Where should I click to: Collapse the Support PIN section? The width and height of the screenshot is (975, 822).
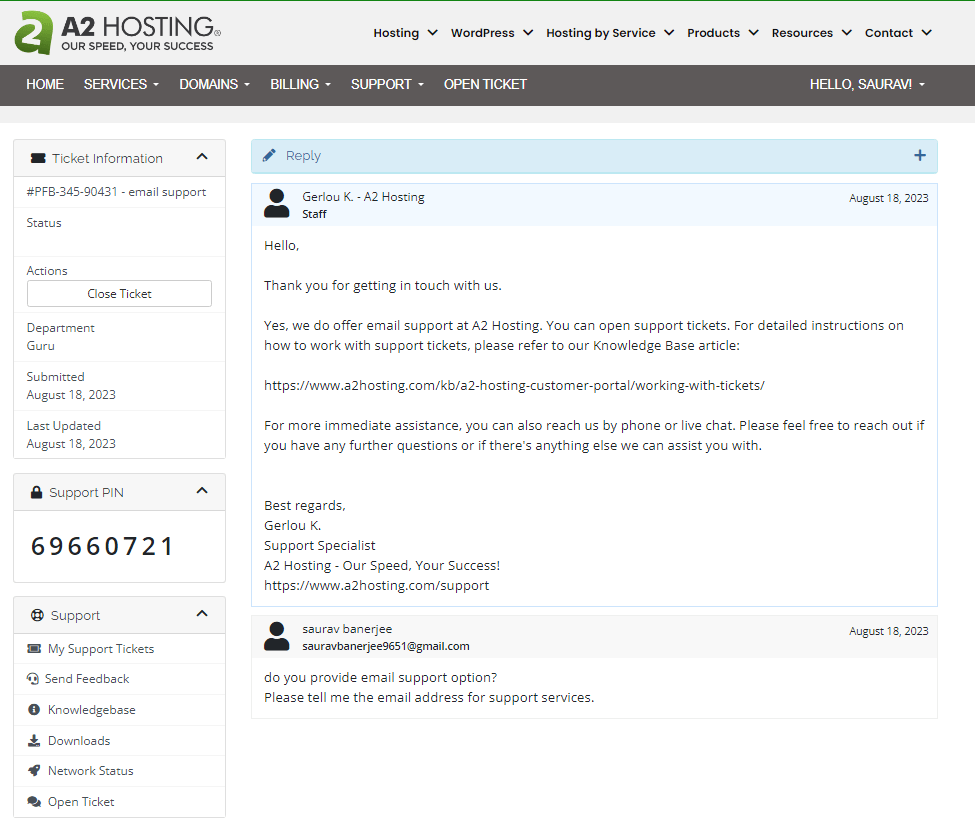coord(202,492)
